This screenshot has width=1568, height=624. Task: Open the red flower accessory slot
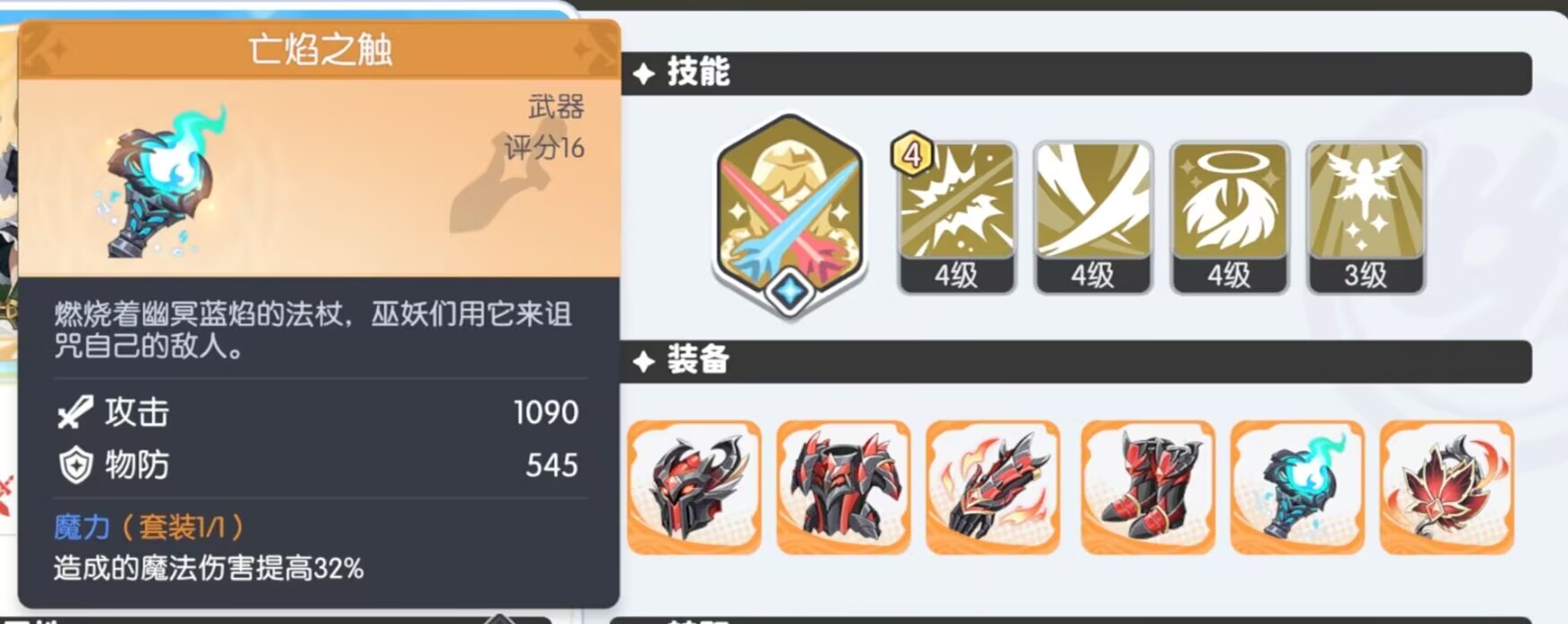pos(1447,488)
